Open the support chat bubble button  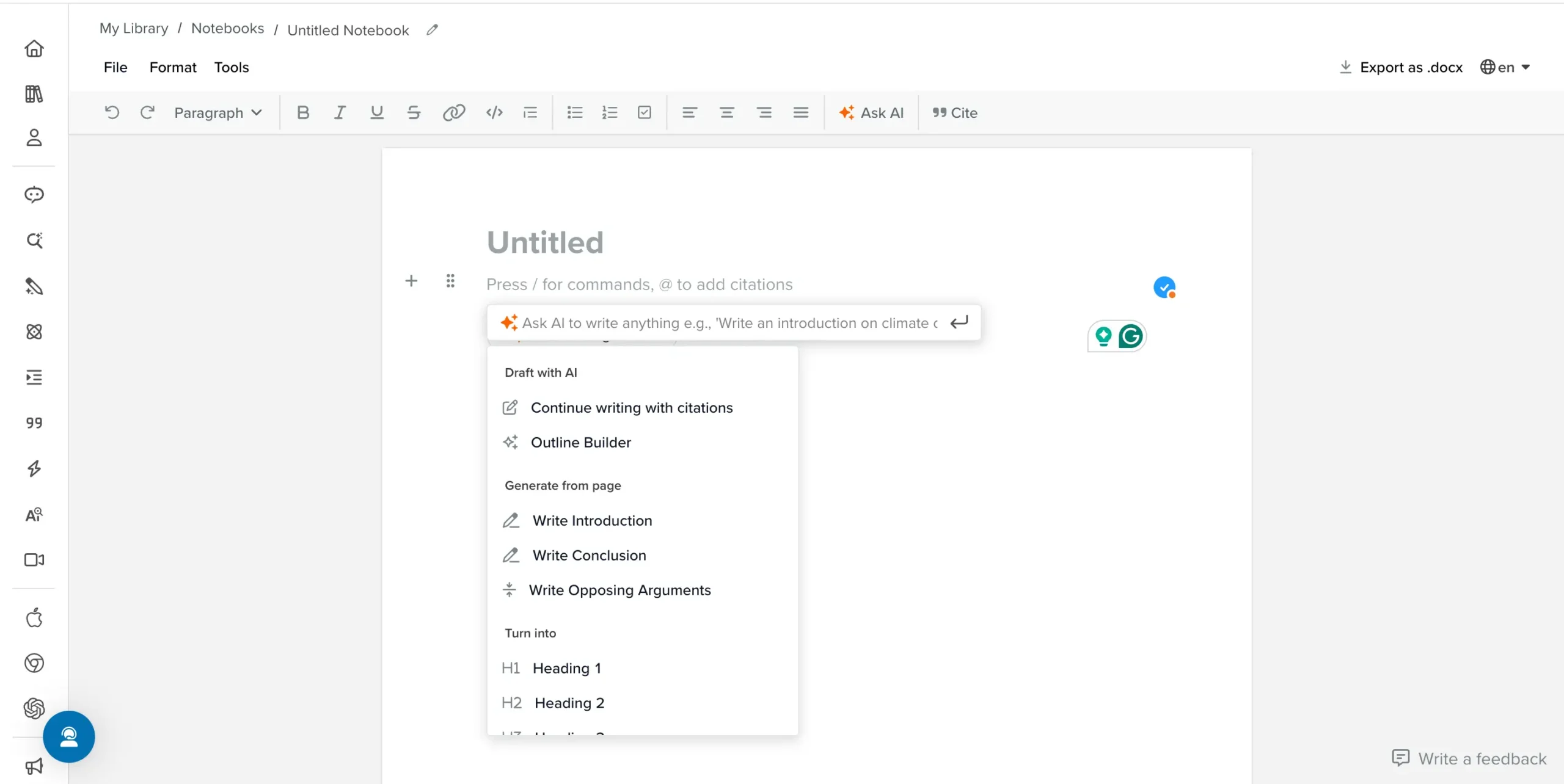click(69, 737)
